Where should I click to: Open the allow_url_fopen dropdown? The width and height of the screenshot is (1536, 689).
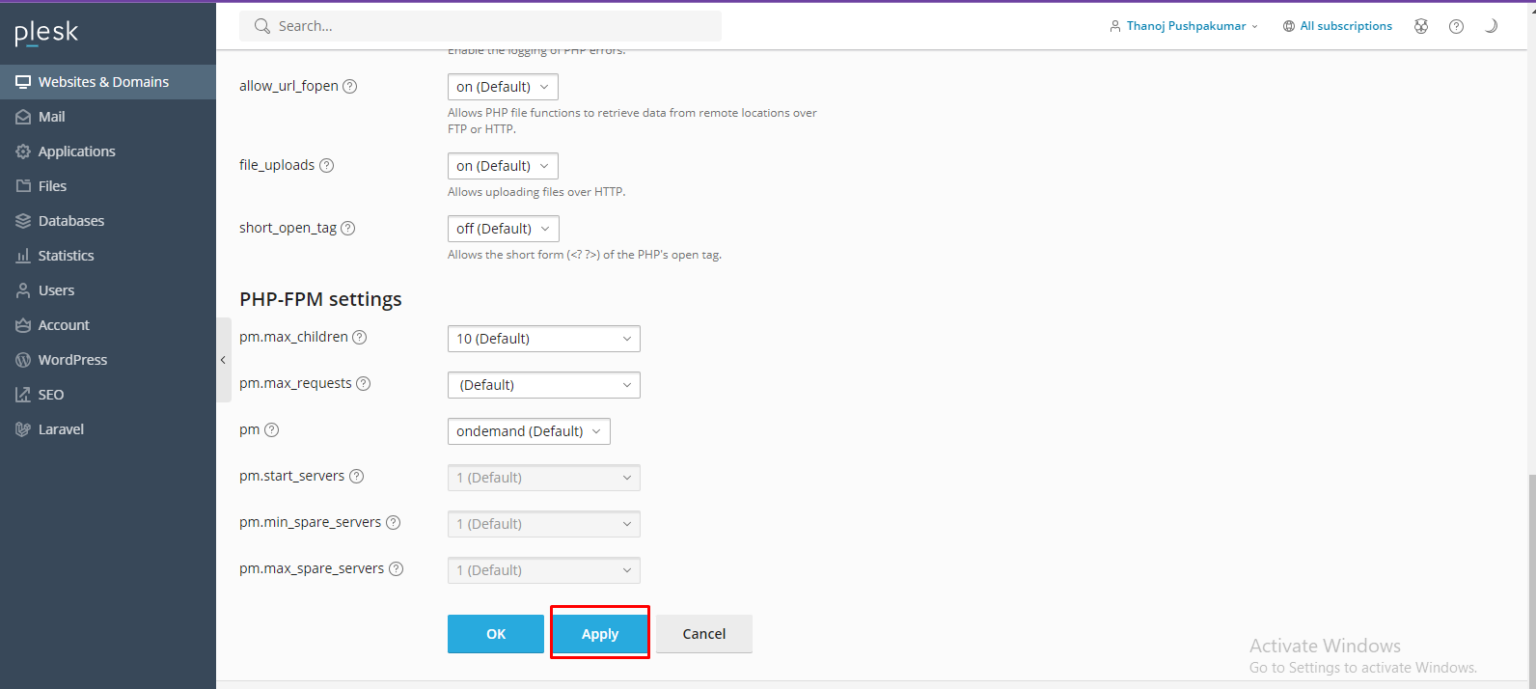point(503,87)
